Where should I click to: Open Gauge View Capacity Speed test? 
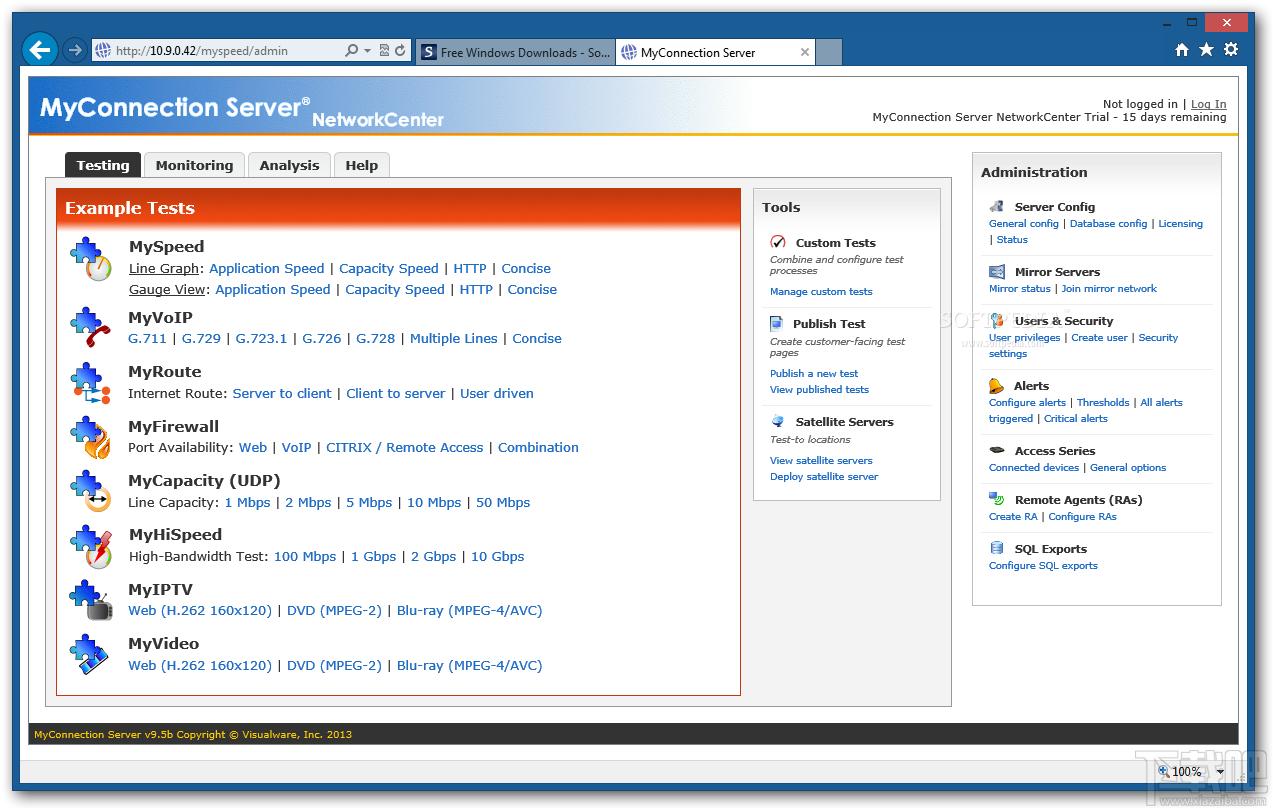click(x=395, y=289)
